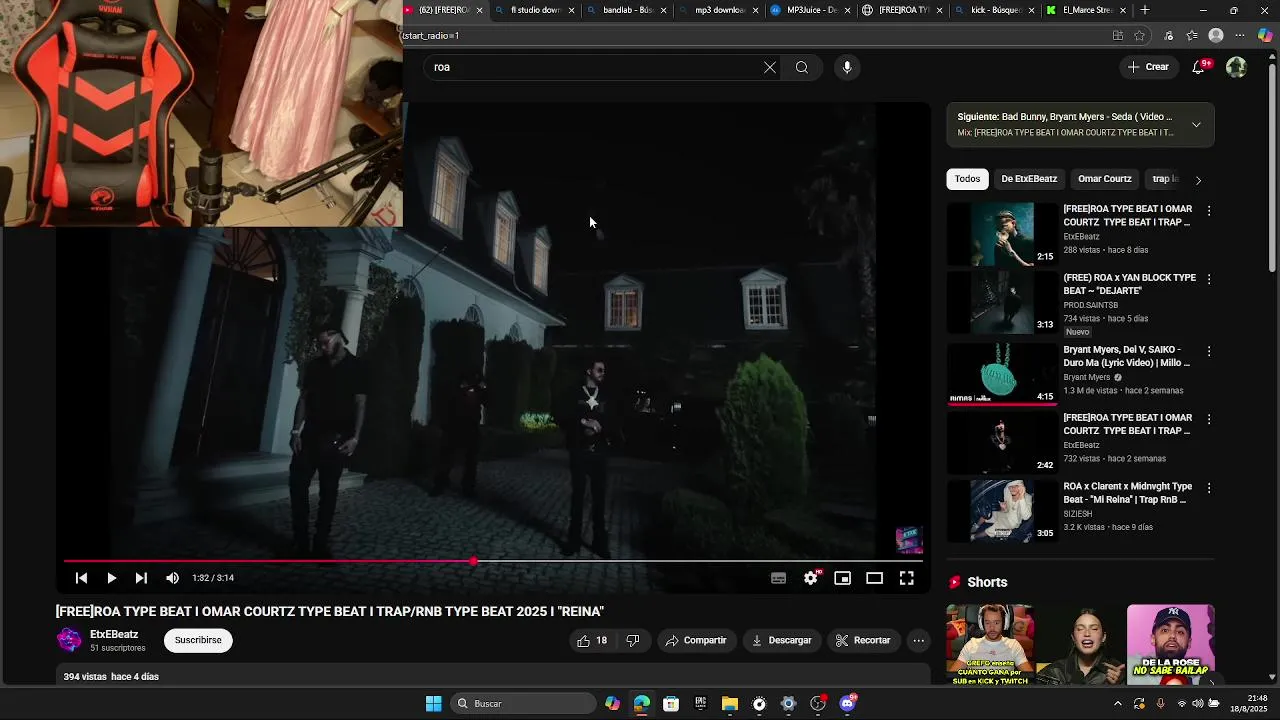Image resolution: width=1280 pixels, height=720 pixels.
Task: Open the YouTube account avatar menu
Action: click(1237, 67)
